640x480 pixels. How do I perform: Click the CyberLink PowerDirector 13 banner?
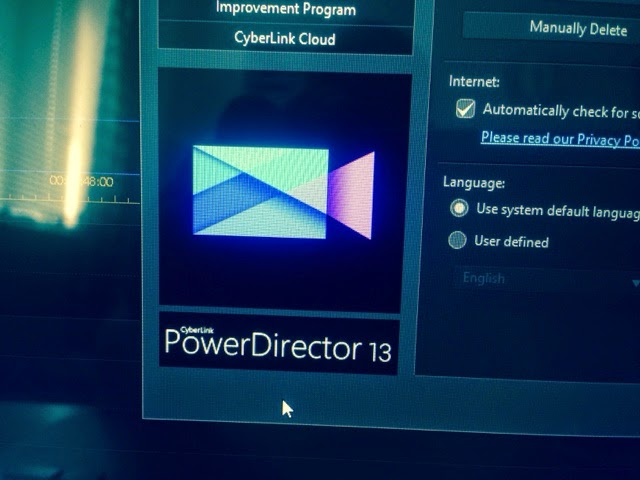[278, 344]
